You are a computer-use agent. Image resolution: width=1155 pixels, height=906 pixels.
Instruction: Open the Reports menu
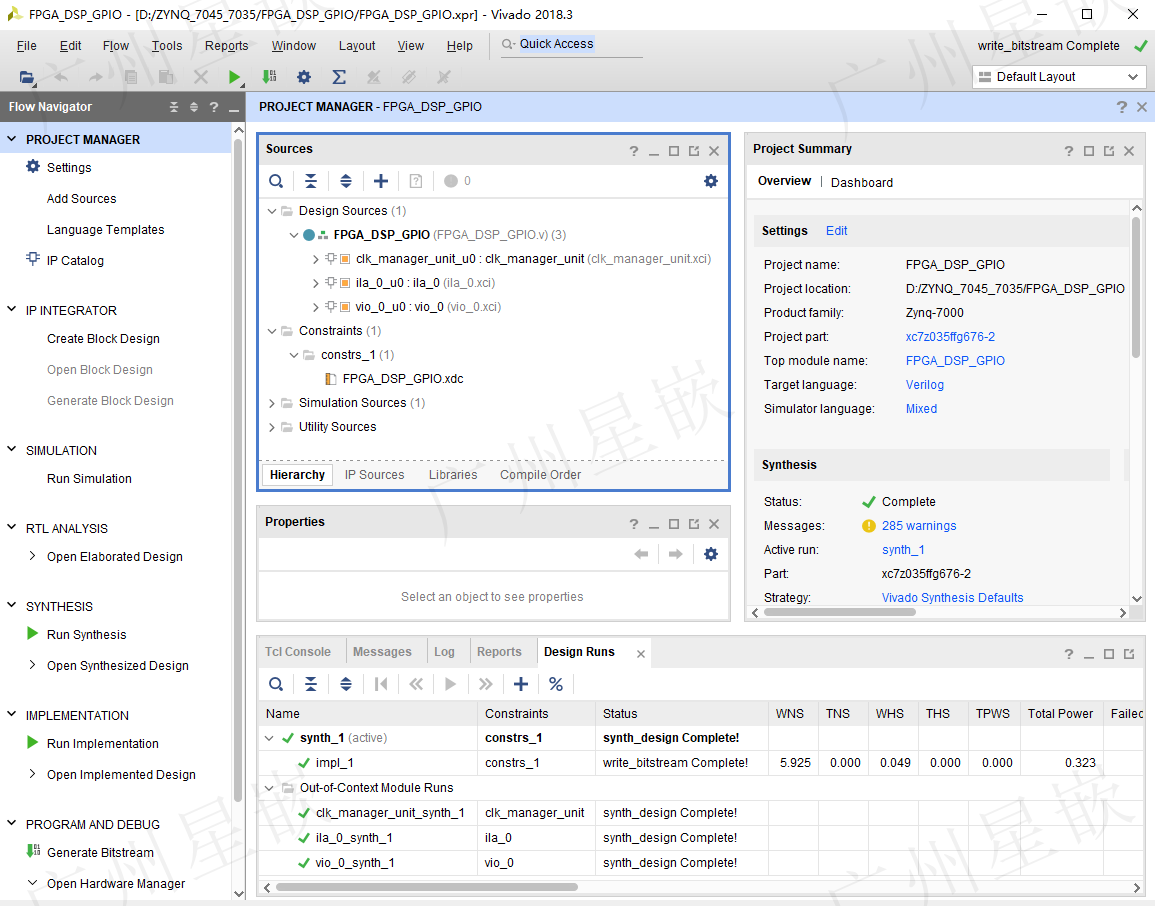226,46
